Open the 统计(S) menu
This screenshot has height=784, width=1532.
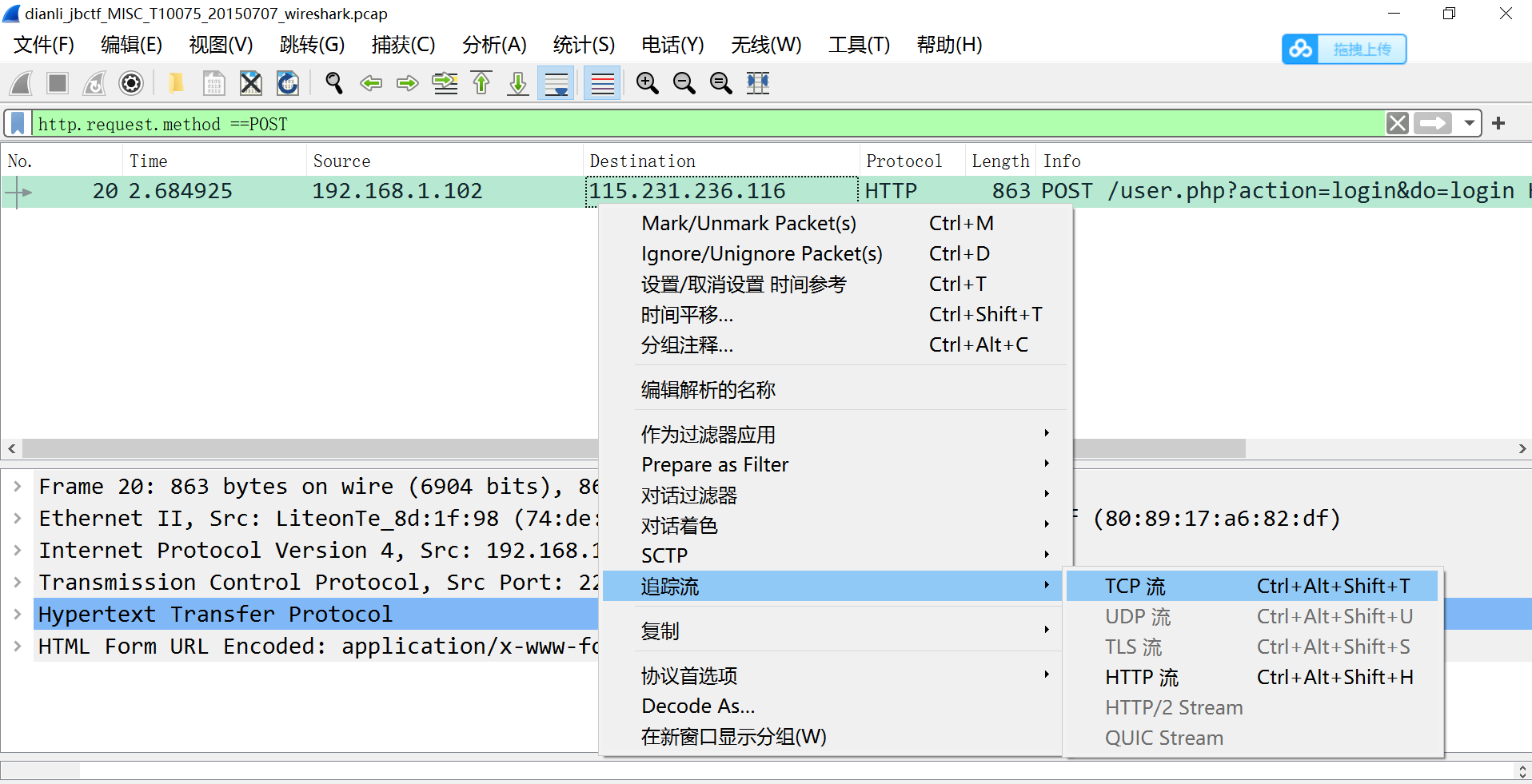tap(584, 45)
